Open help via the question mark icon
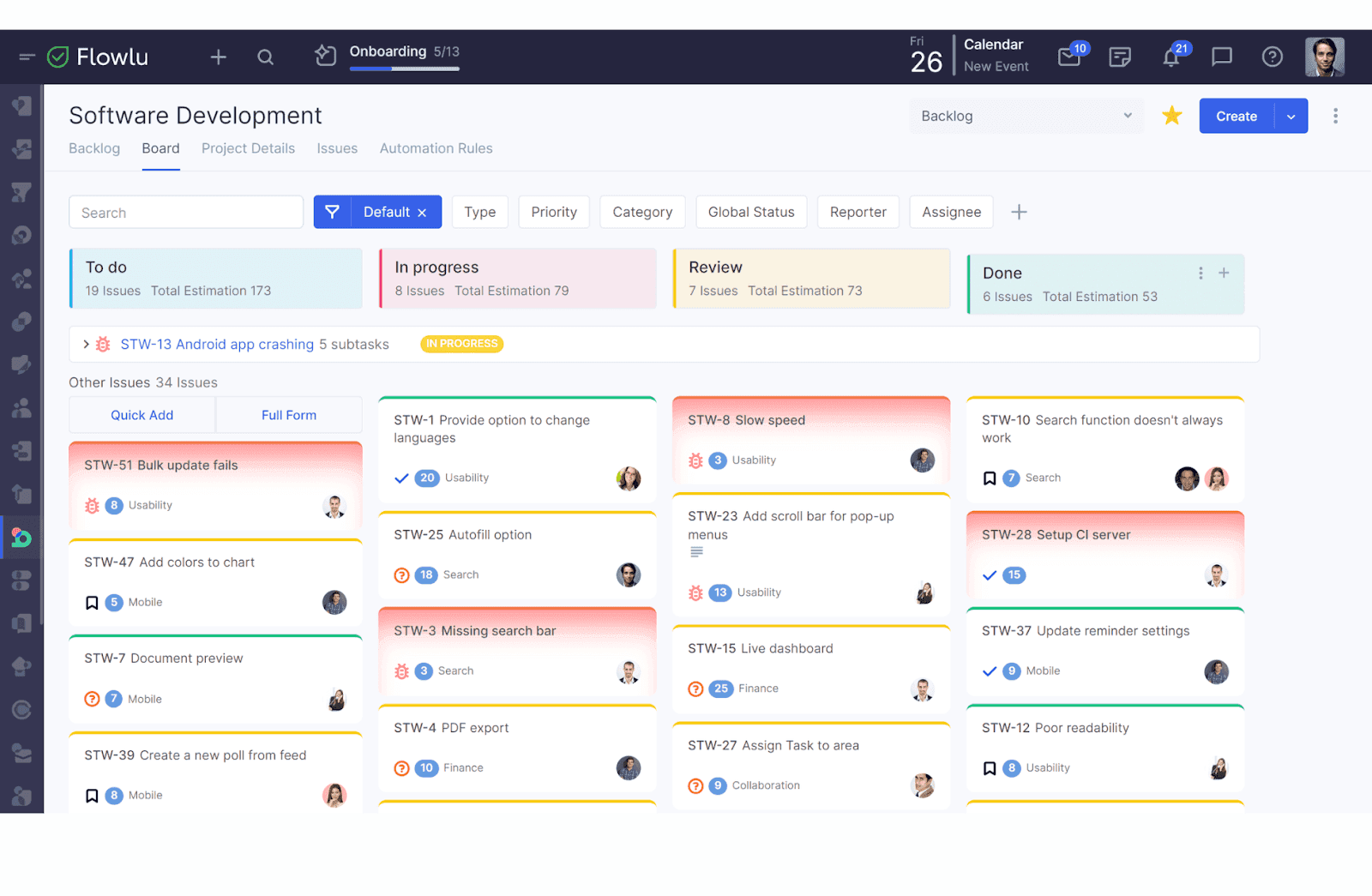The image size is (1372, 896). tap(1272, 57)
